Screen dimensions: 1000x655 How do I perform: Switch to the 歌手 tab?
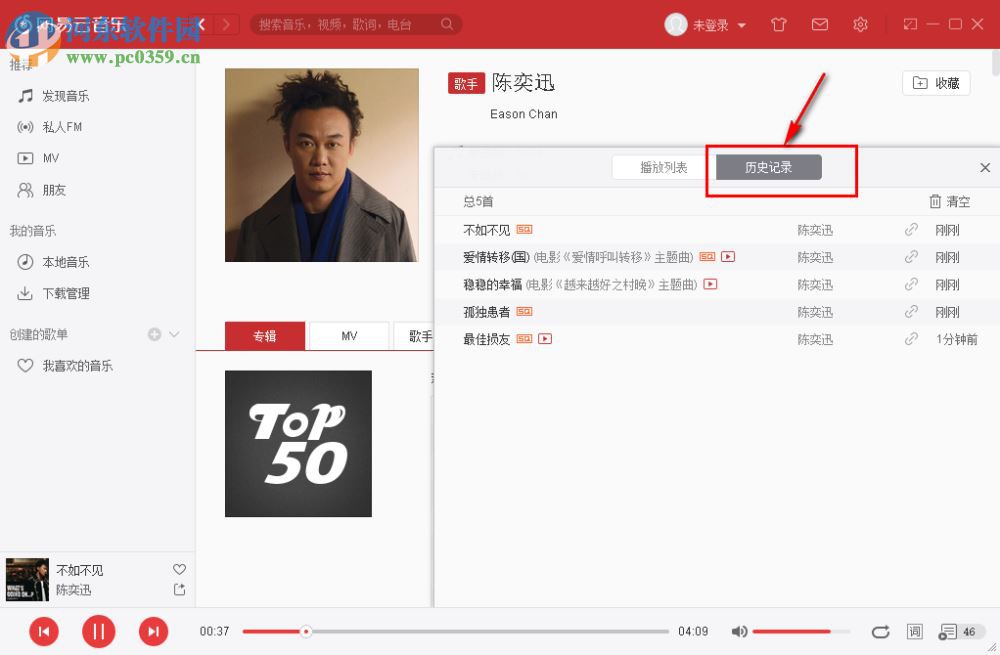[x=419, y=336]
